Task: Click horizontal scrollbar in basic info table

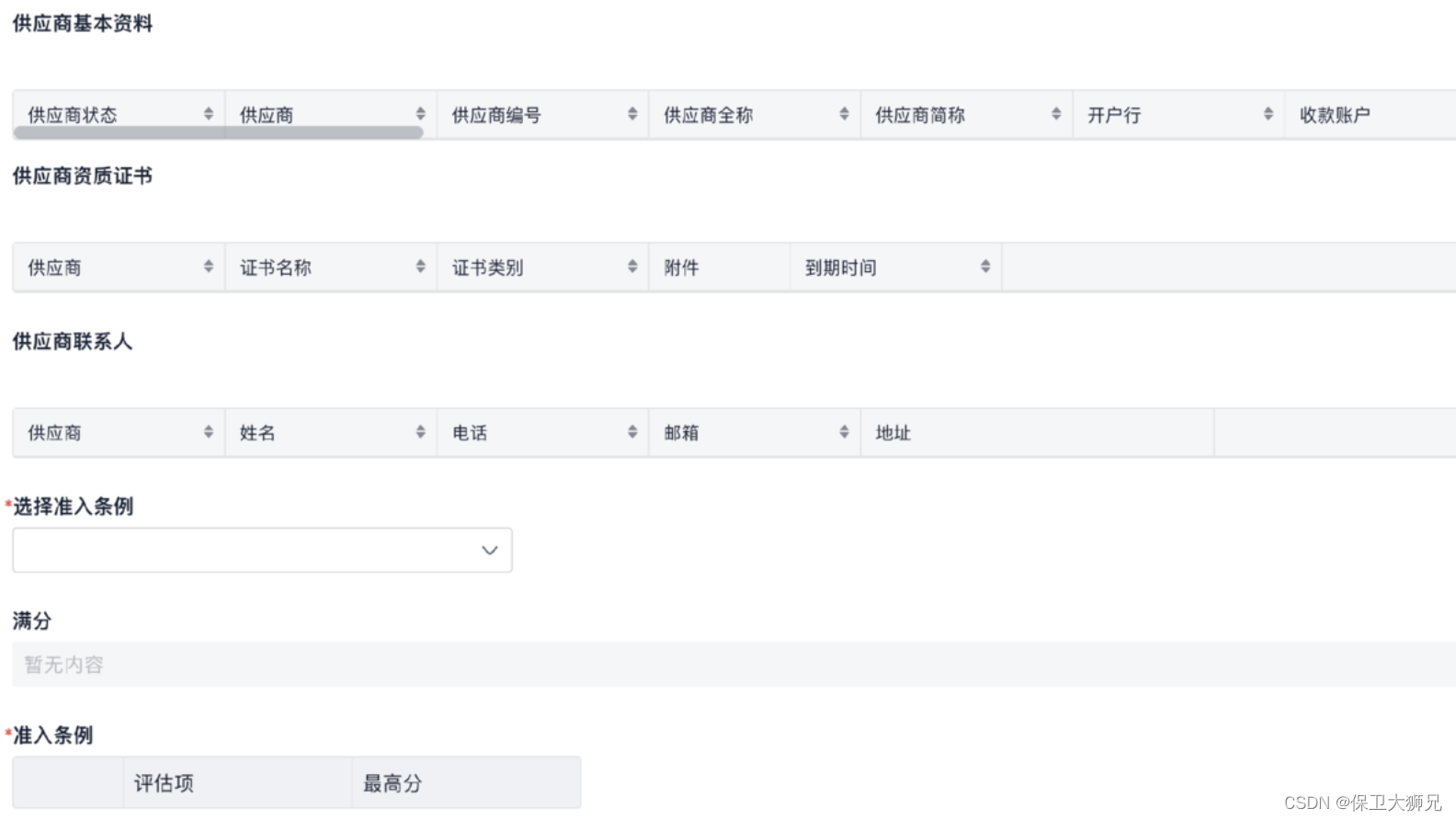Action: (218, 132)
